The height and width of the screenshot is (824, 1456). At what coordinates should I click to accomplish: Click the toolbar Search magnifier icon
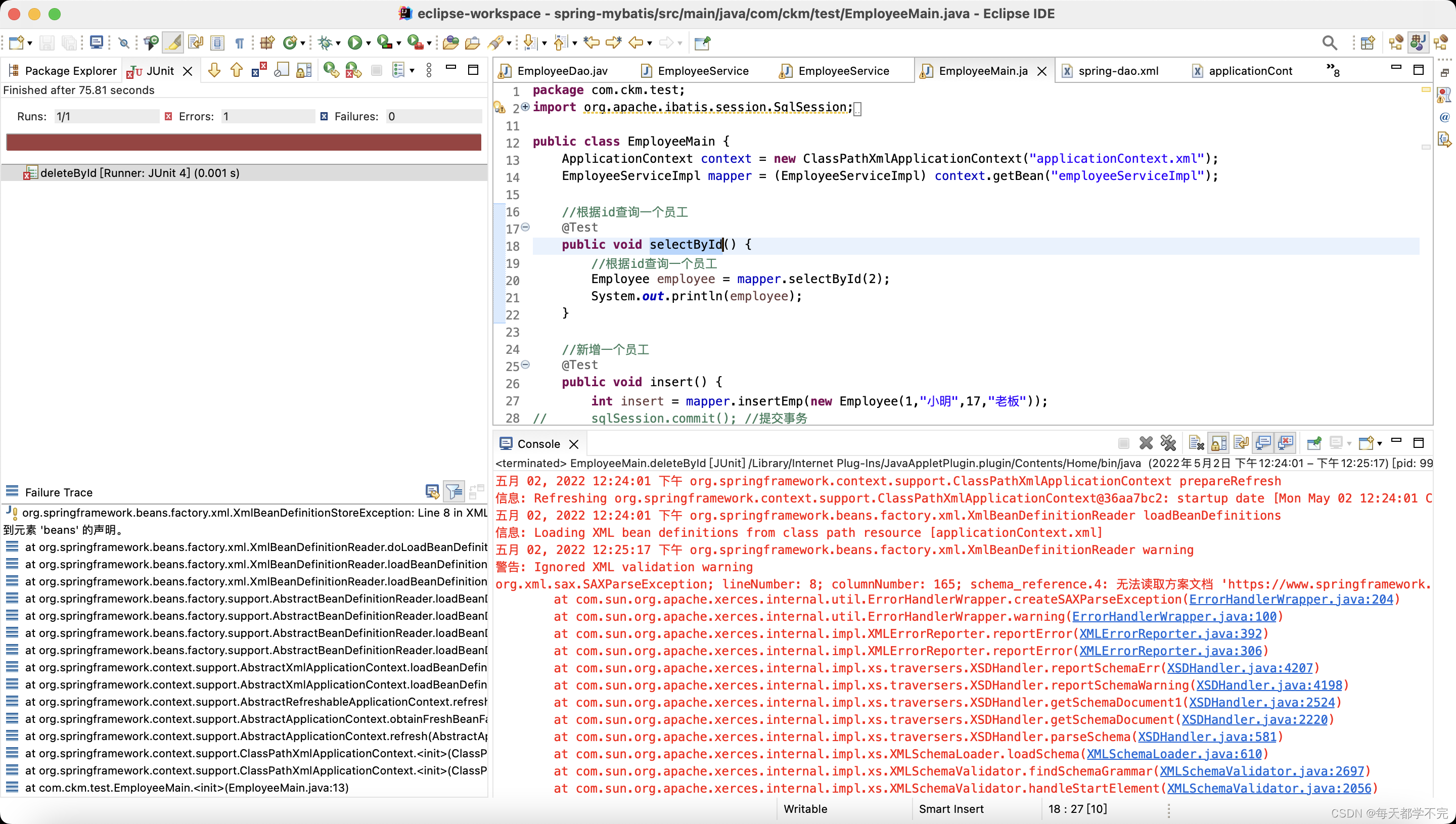pyautogui.click(x=1330, y=42)
